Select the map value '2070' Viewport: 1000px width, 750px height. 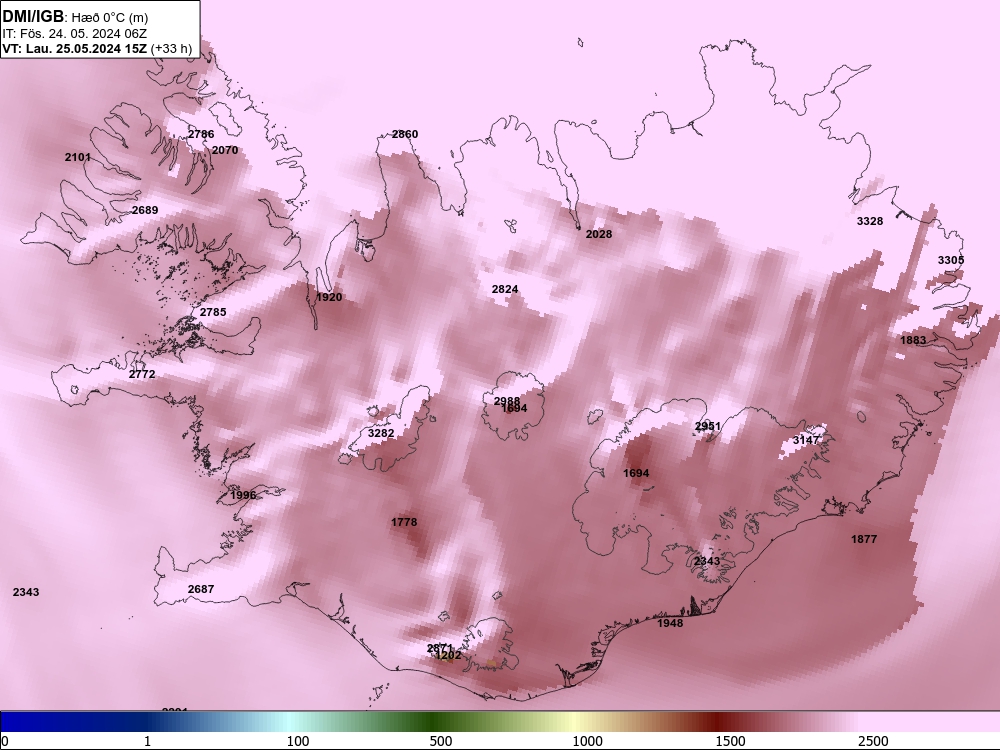coord(224,150)
